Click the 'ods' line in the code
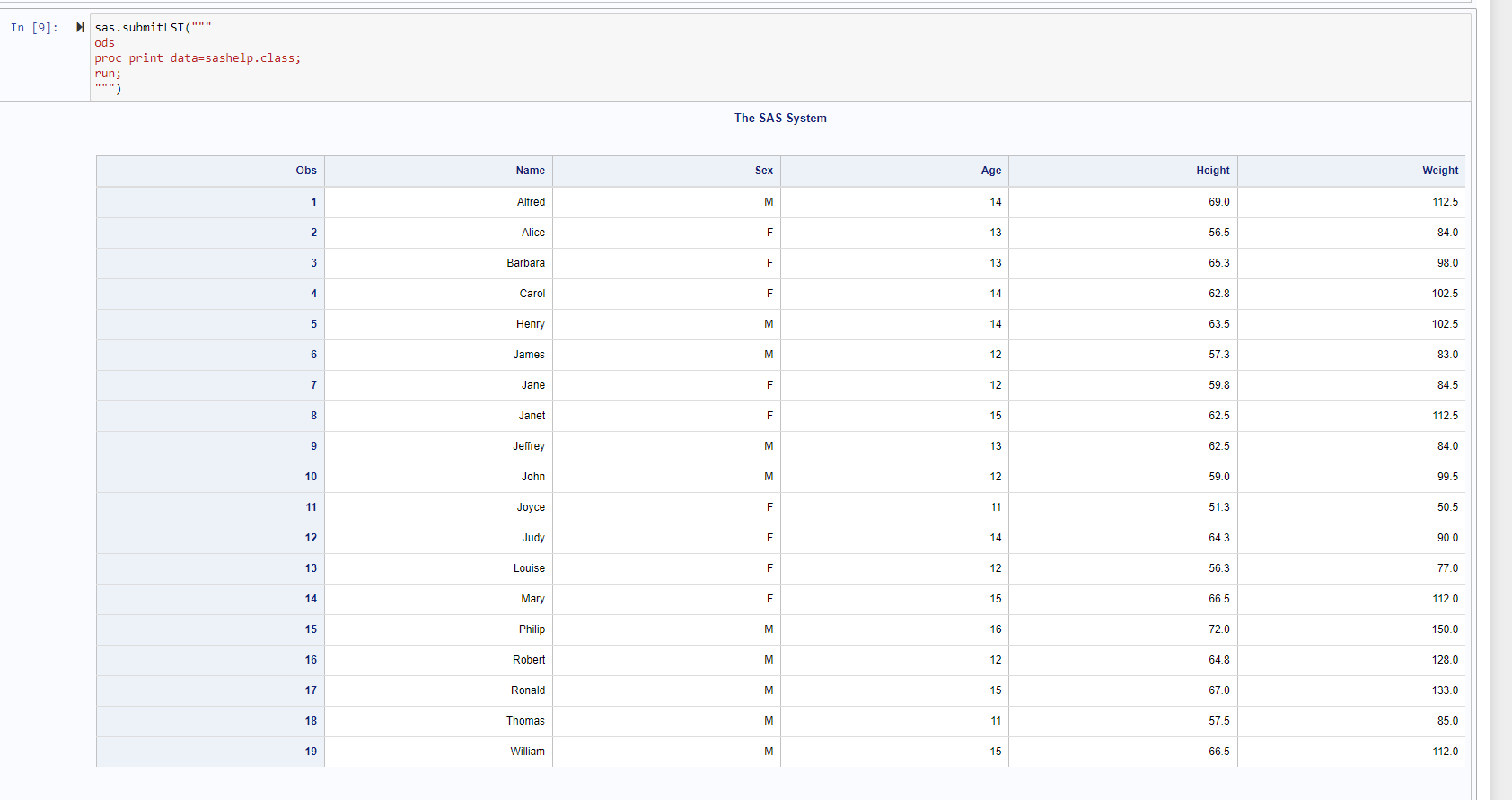The image size is (1512, 800). [105, 43]
